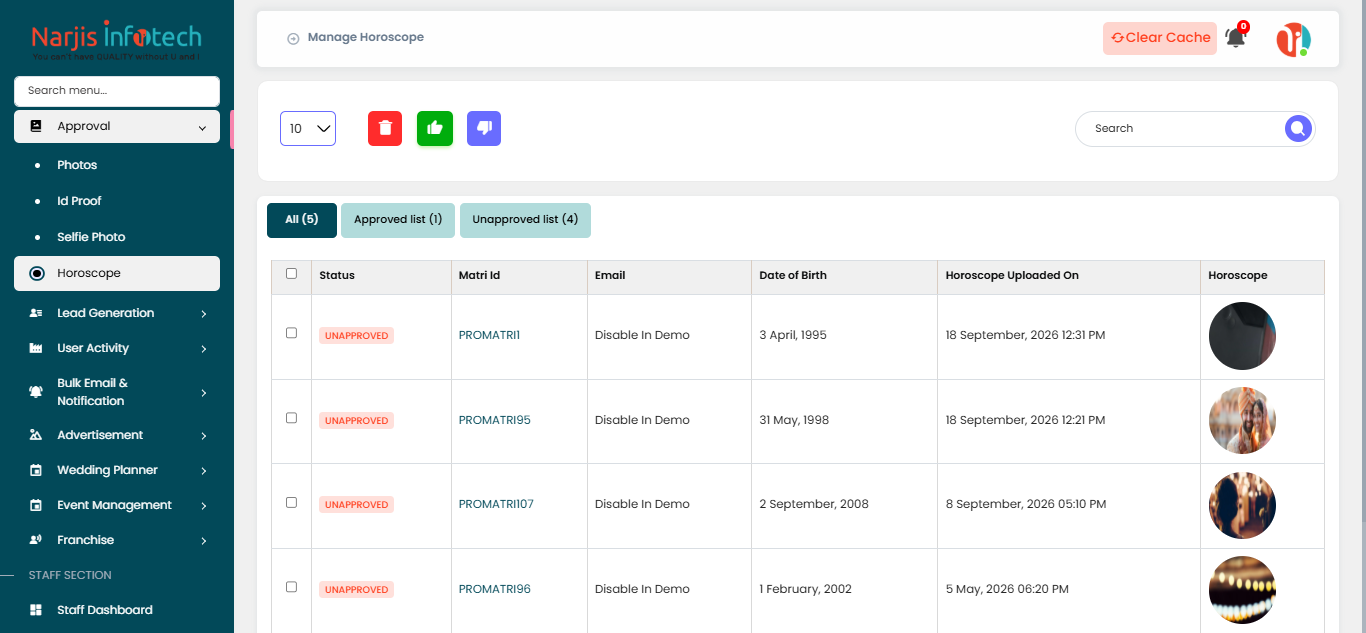Click the Event Management sidebar icon

point(36,505)
